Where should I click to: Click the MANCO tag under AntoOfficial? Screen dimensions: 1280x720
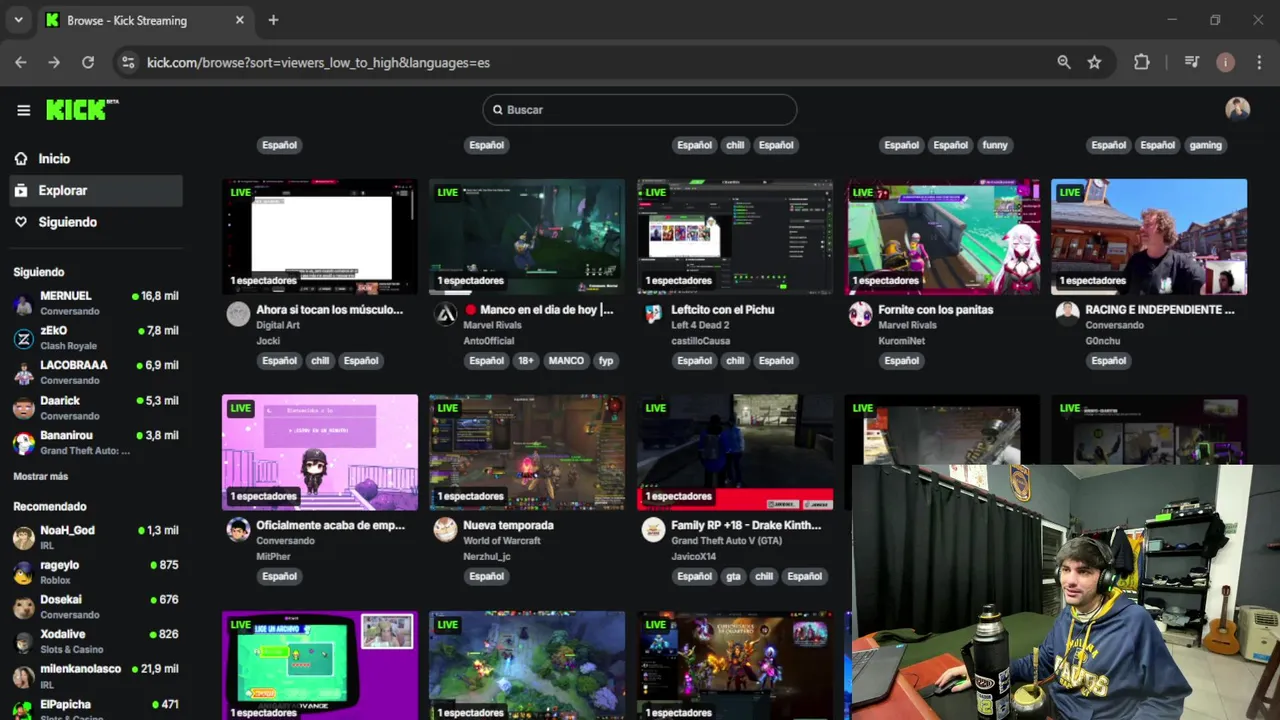pyautogui.click(x=566, y=361)
